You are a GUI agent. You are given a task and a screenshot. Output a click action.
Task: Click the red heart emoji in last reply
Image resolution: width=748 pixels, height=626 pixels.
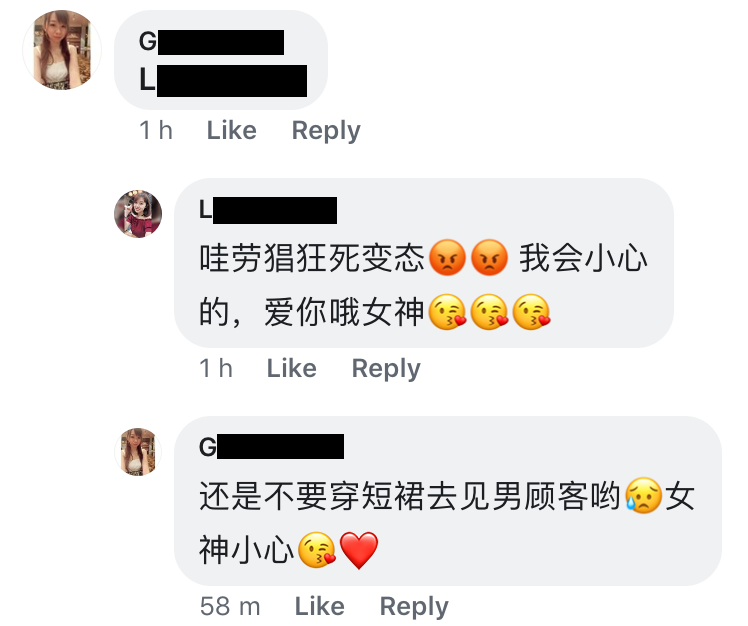point(359,550)
